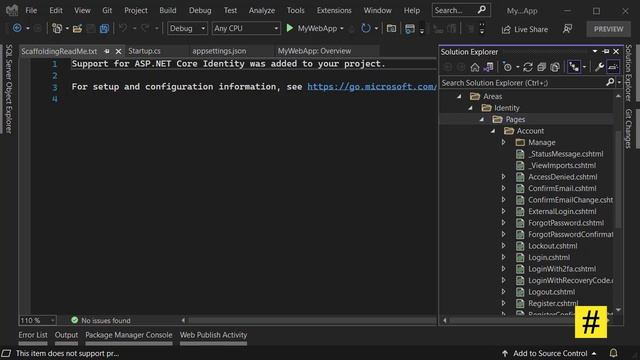Toggle Show All Files in Solution Explorer
Image resolution: width=640 pixels, height=360 pixels.
point(555,67)
